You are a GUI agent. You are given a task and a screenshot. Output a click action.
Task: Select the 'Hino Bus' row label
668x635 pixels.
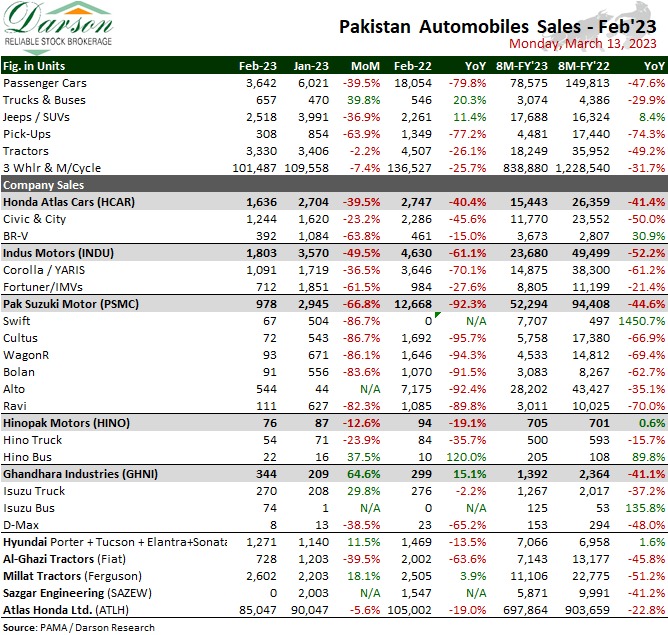pos(27,457)
